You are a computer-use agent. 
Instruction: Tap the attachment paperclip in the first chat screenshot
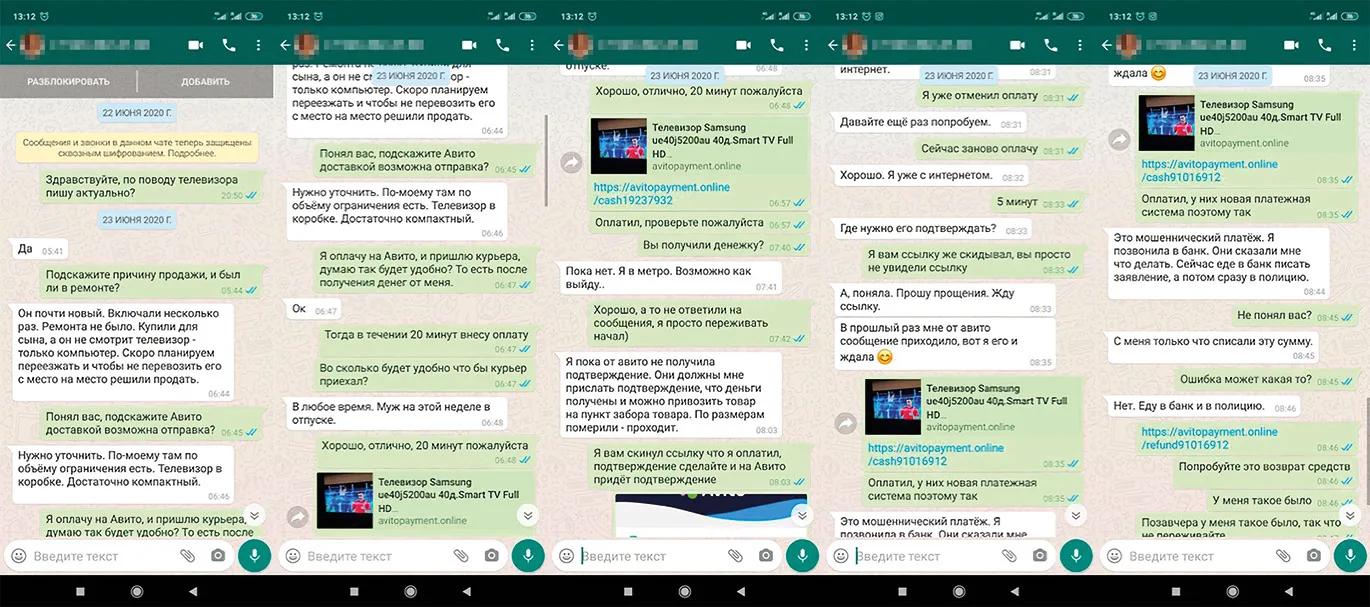pyautogui.click(x=187, y=555)
